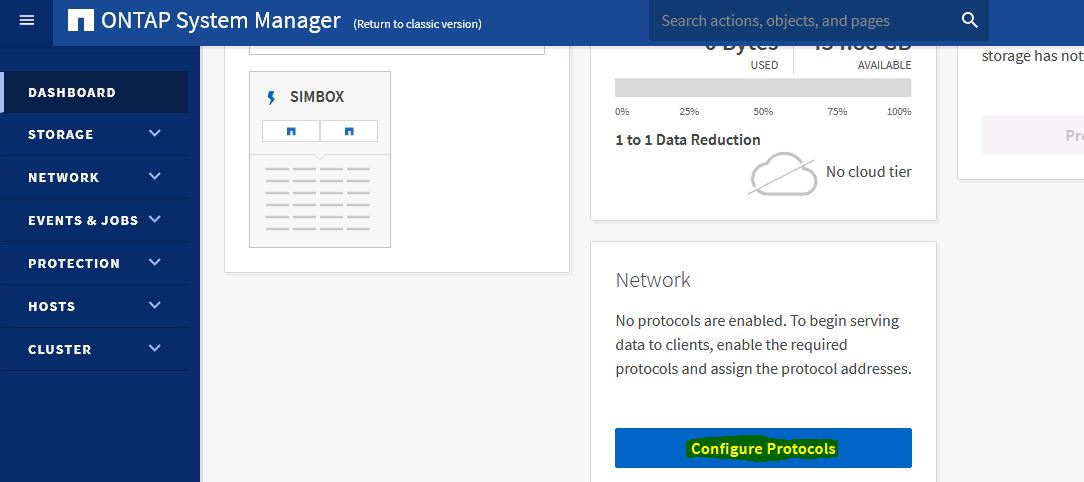Open the NETWORK sidebar item
Image resolution: width=1084 pixels, height=482 pixels.
point(94,177)
